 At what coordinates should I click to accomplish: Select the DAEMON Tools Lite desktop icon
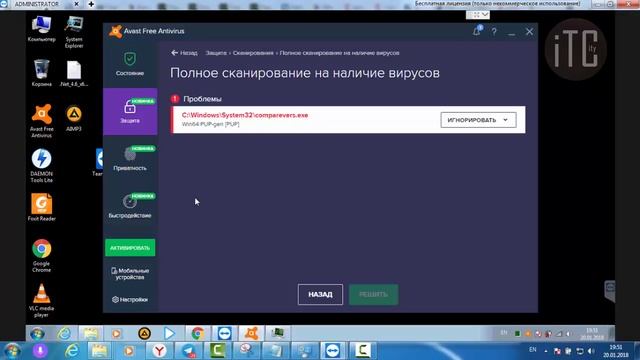41,165
